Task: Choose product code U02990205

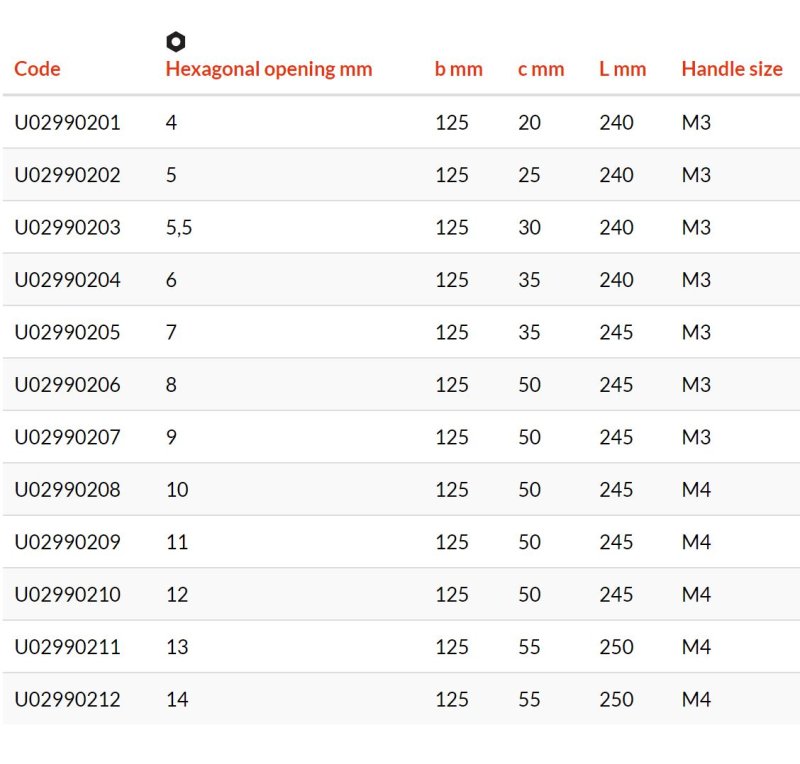Action: click(x=67, y=332)
